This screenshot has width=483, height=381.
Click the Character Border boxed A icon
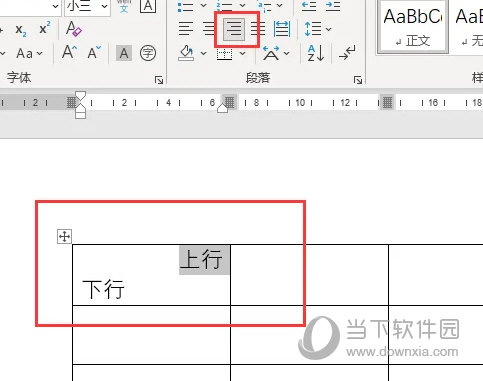click(148, 6)
